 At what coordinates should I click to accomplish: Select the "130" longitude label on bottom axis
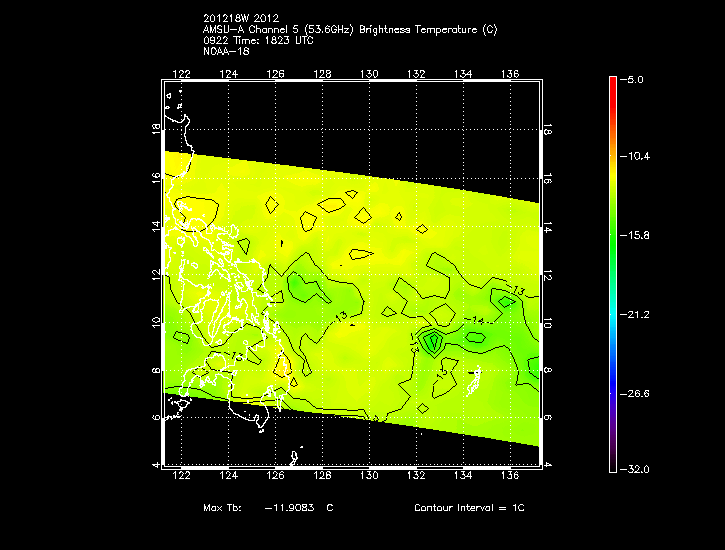(369, 475)
